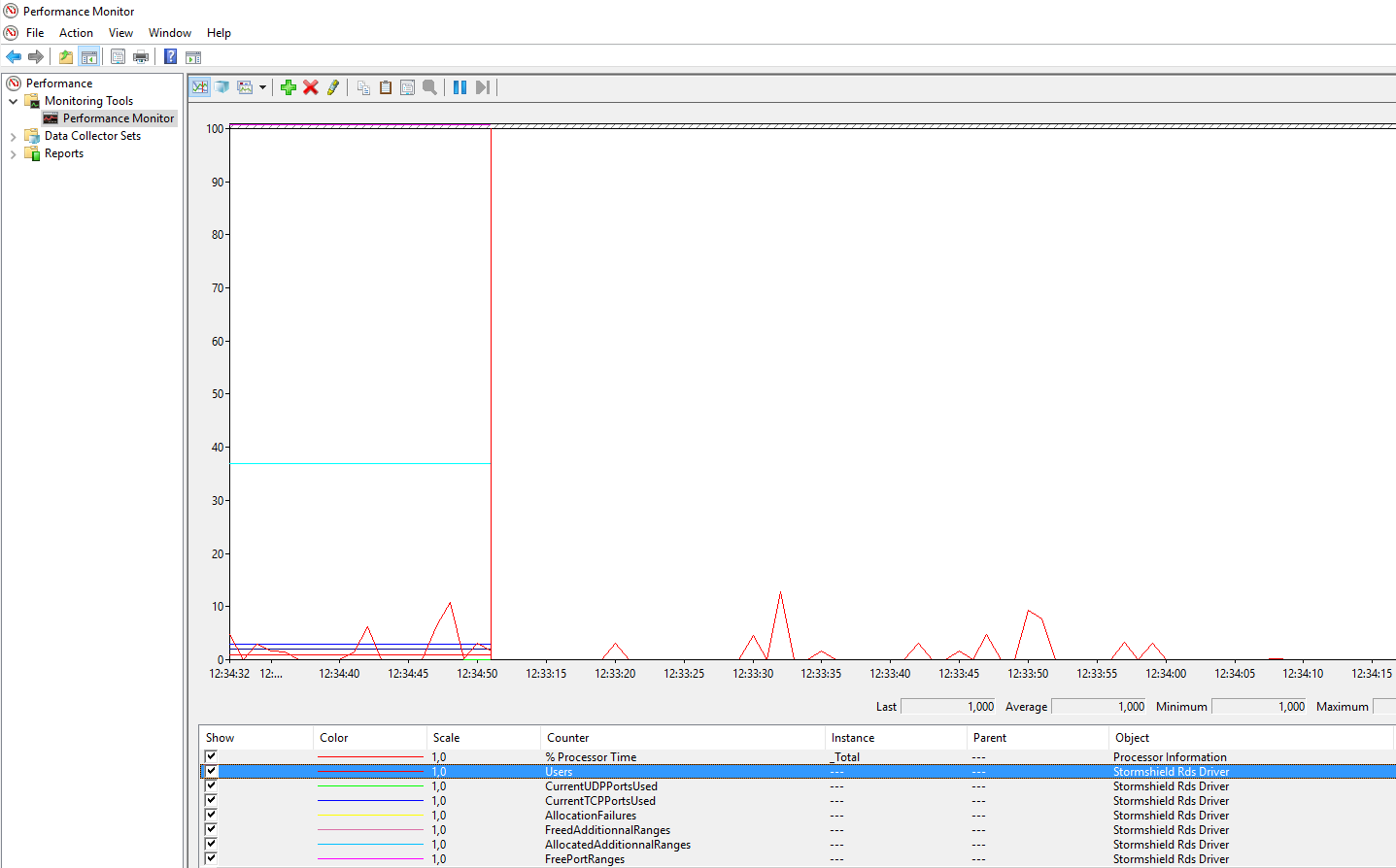
Task: Toggle Show checkbox for CurrentUDPPortsUsed
Action: click(211, 785)
